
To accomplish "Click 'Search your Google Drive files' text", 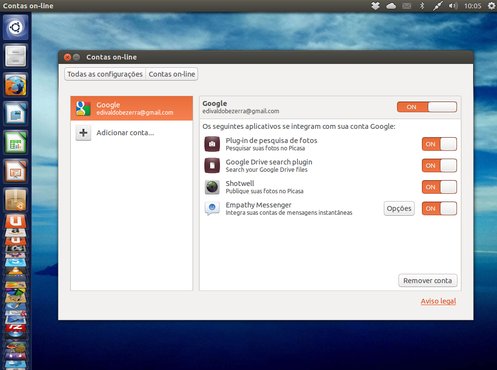I will click(x=267, y=170).
